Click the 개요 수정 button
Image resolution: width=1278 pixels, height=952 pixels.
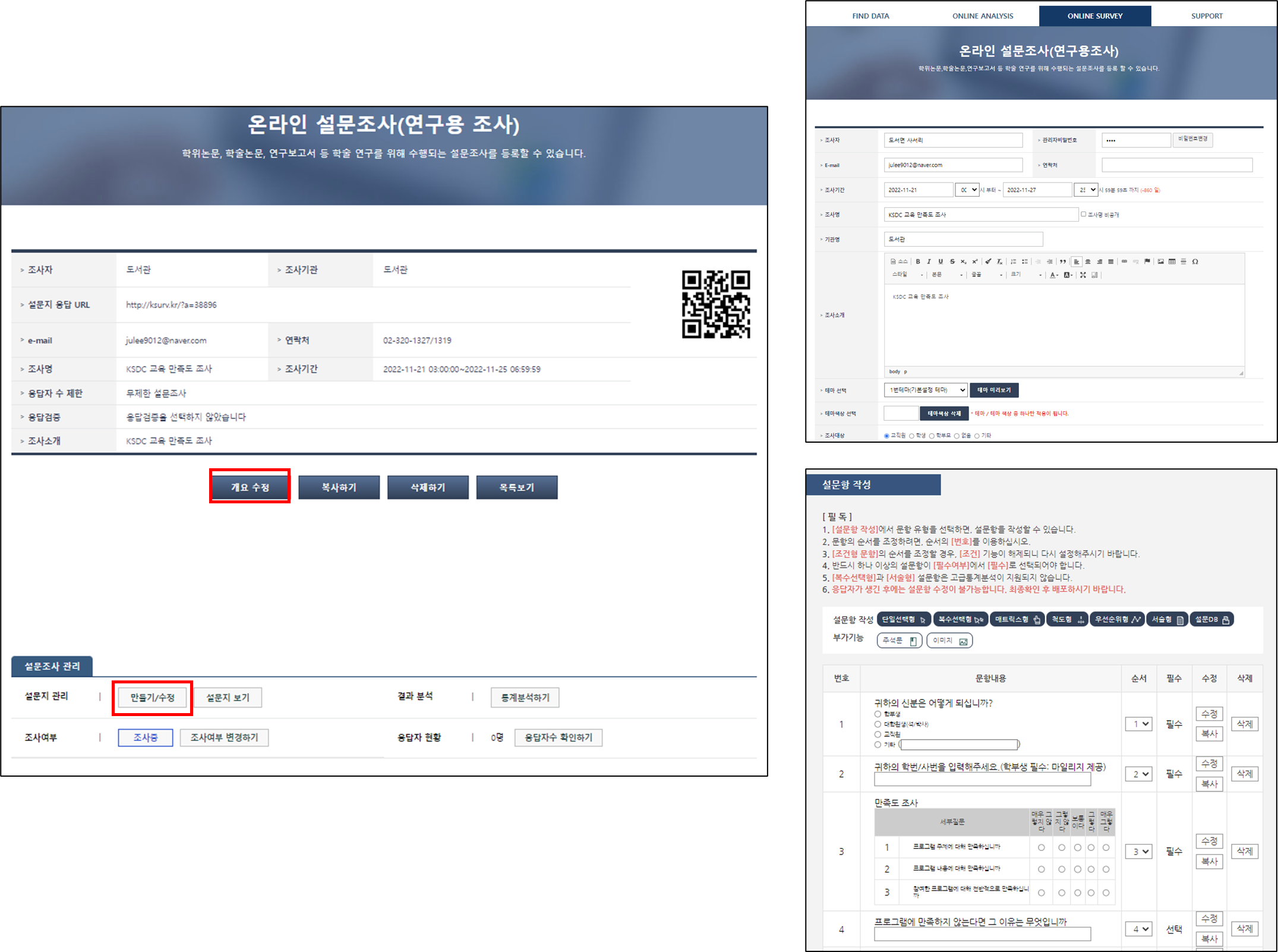(250, 487)
